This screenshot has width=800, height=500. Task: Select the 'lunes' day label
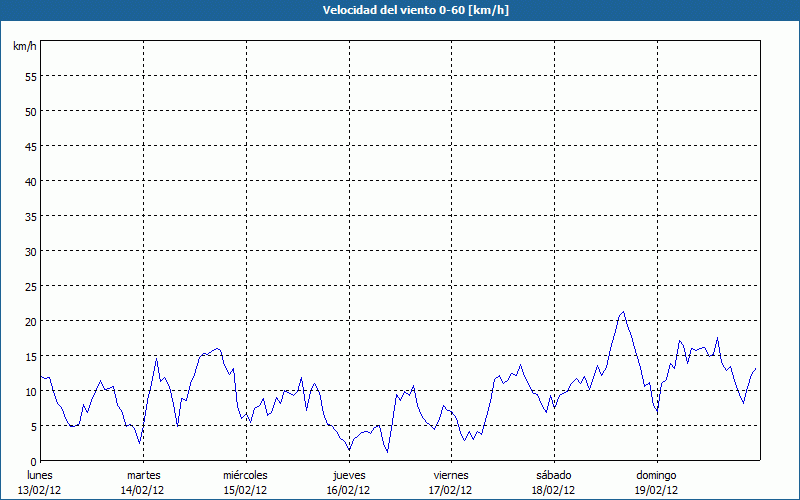40,475
